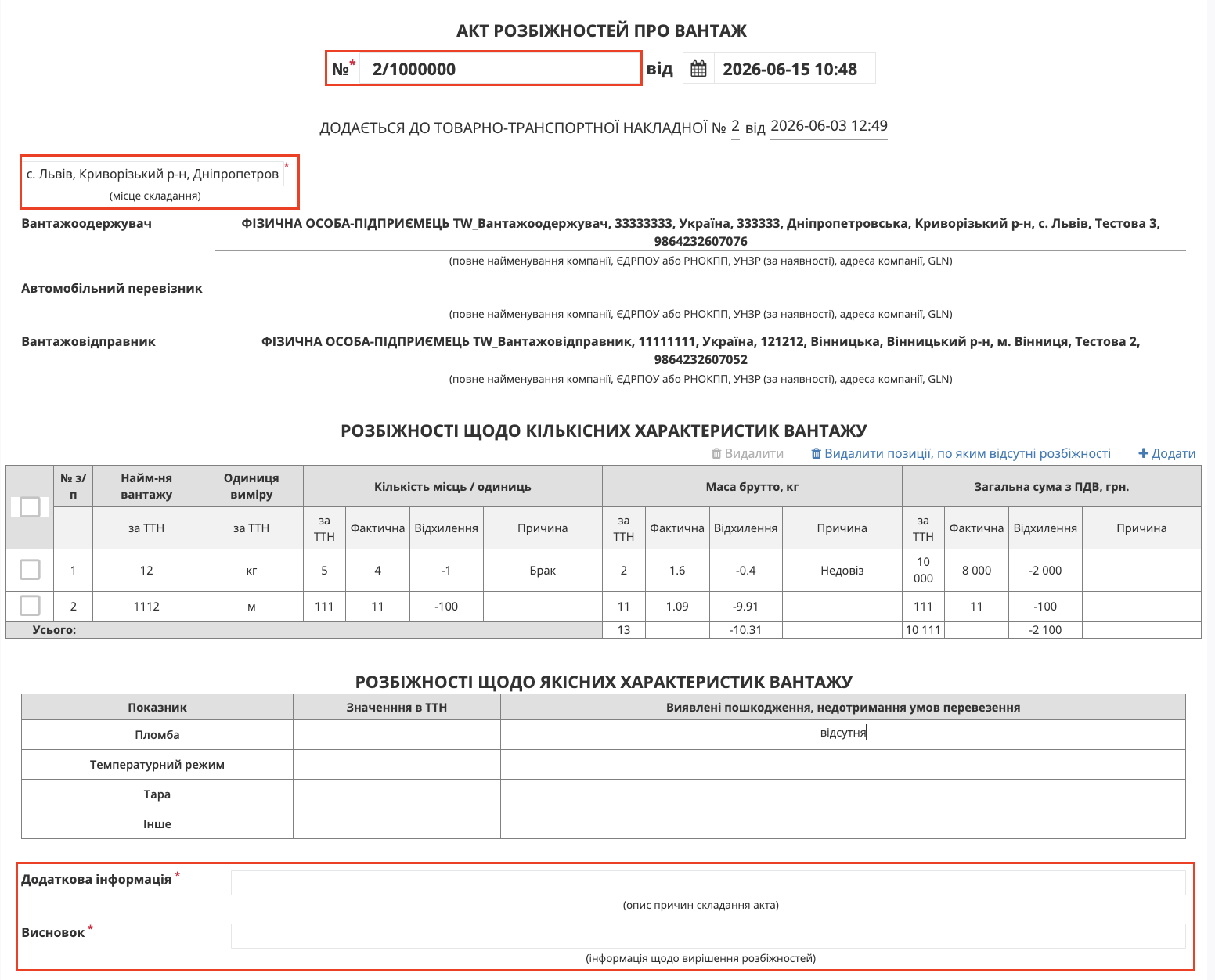Click the Вантажовідправник company details text
The height and width of the screenshot is (980, 1215).
(x=701, y=351)
